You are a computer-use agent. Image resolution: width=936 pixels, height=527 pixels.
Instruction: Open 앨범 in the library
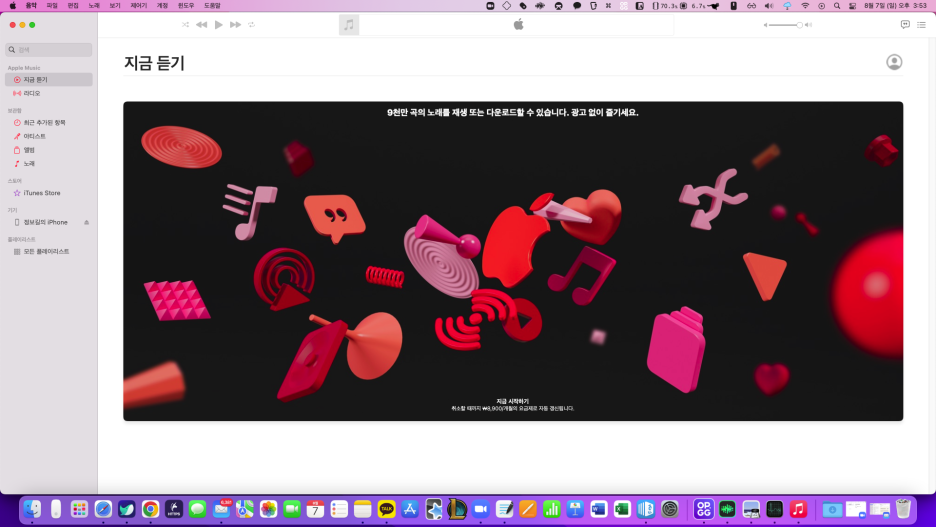[49, 150]
